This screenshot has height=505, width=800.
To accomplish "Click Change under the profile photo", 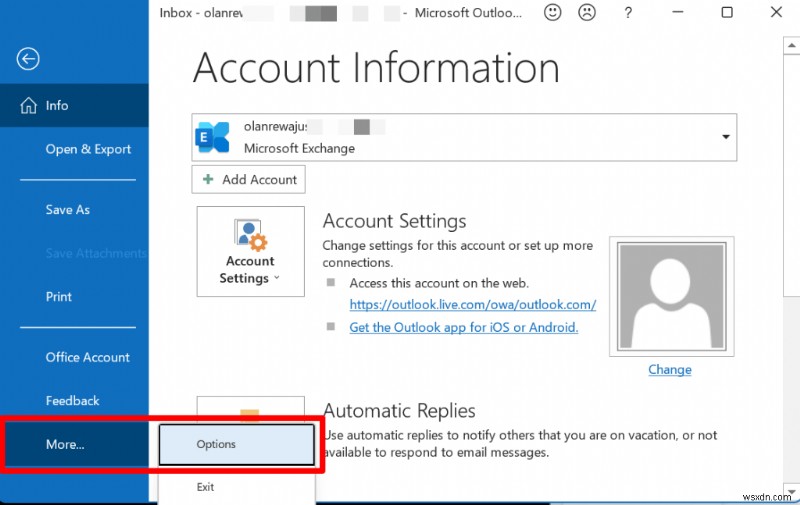I will pyautogui.click(x=669, y=369).
